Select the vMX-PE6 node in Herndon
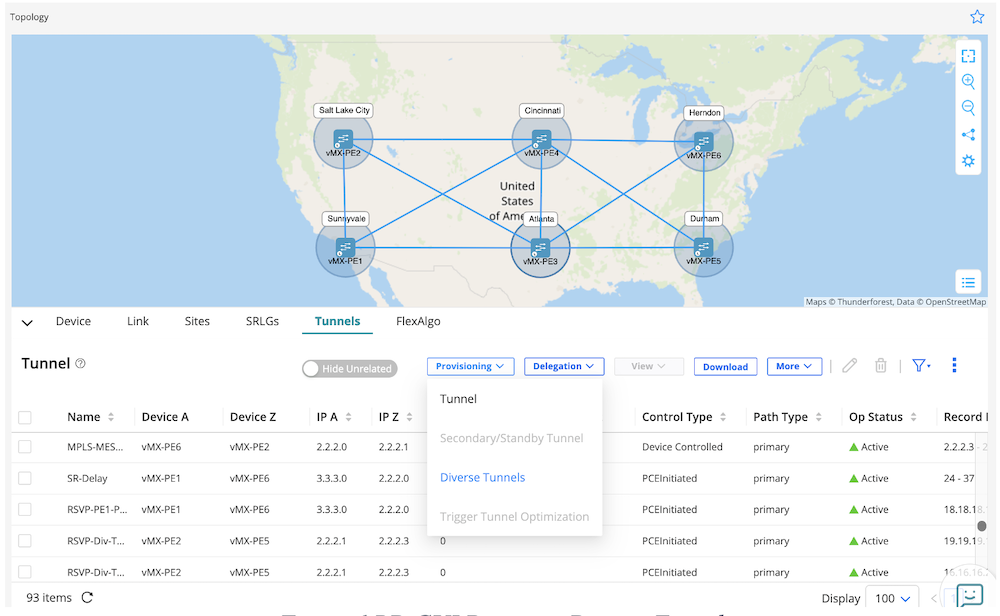Viewport: 1000px width, 616px height. pos(703,142)
